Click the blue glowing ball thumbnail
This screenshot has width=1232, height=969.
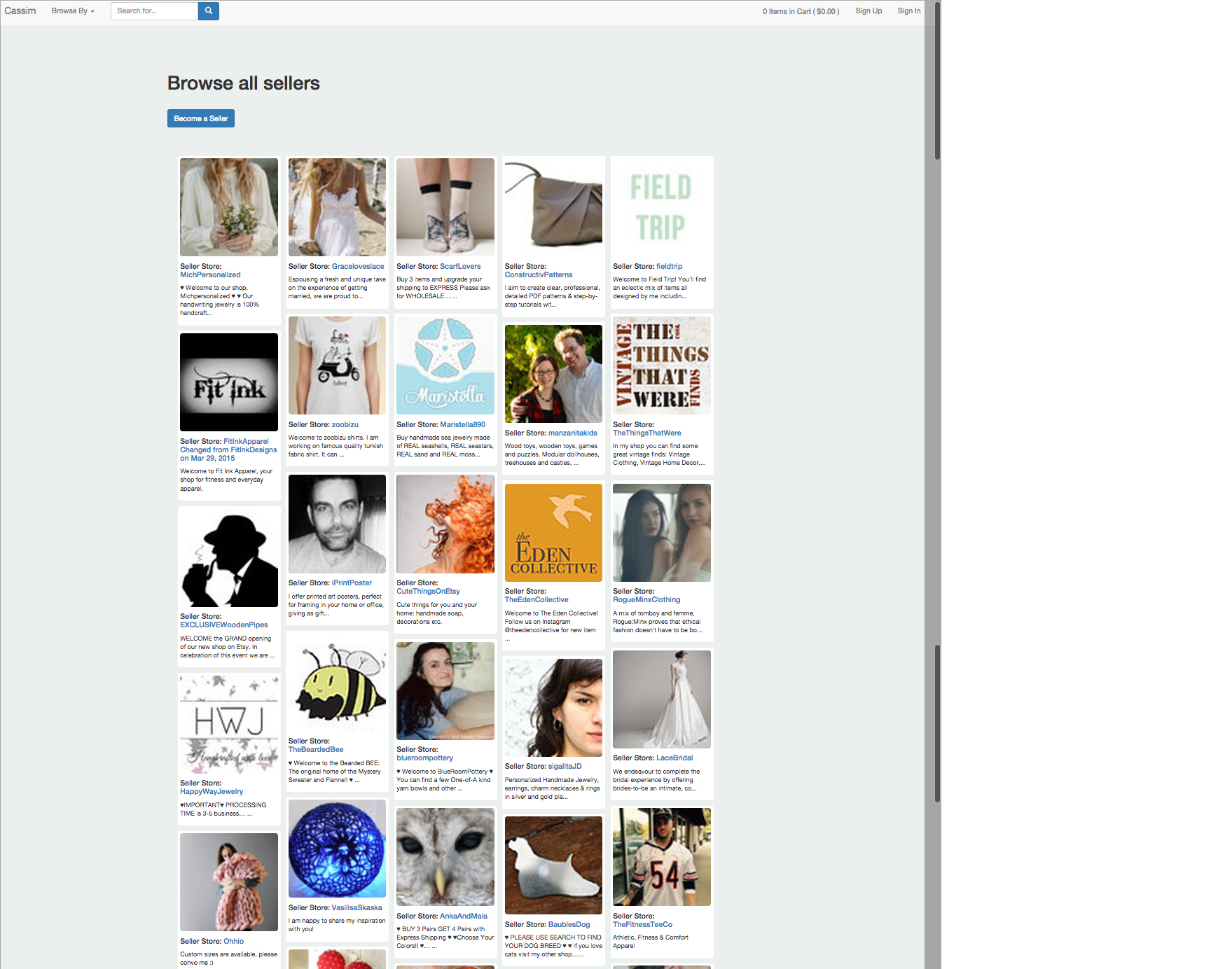point(337,849)
